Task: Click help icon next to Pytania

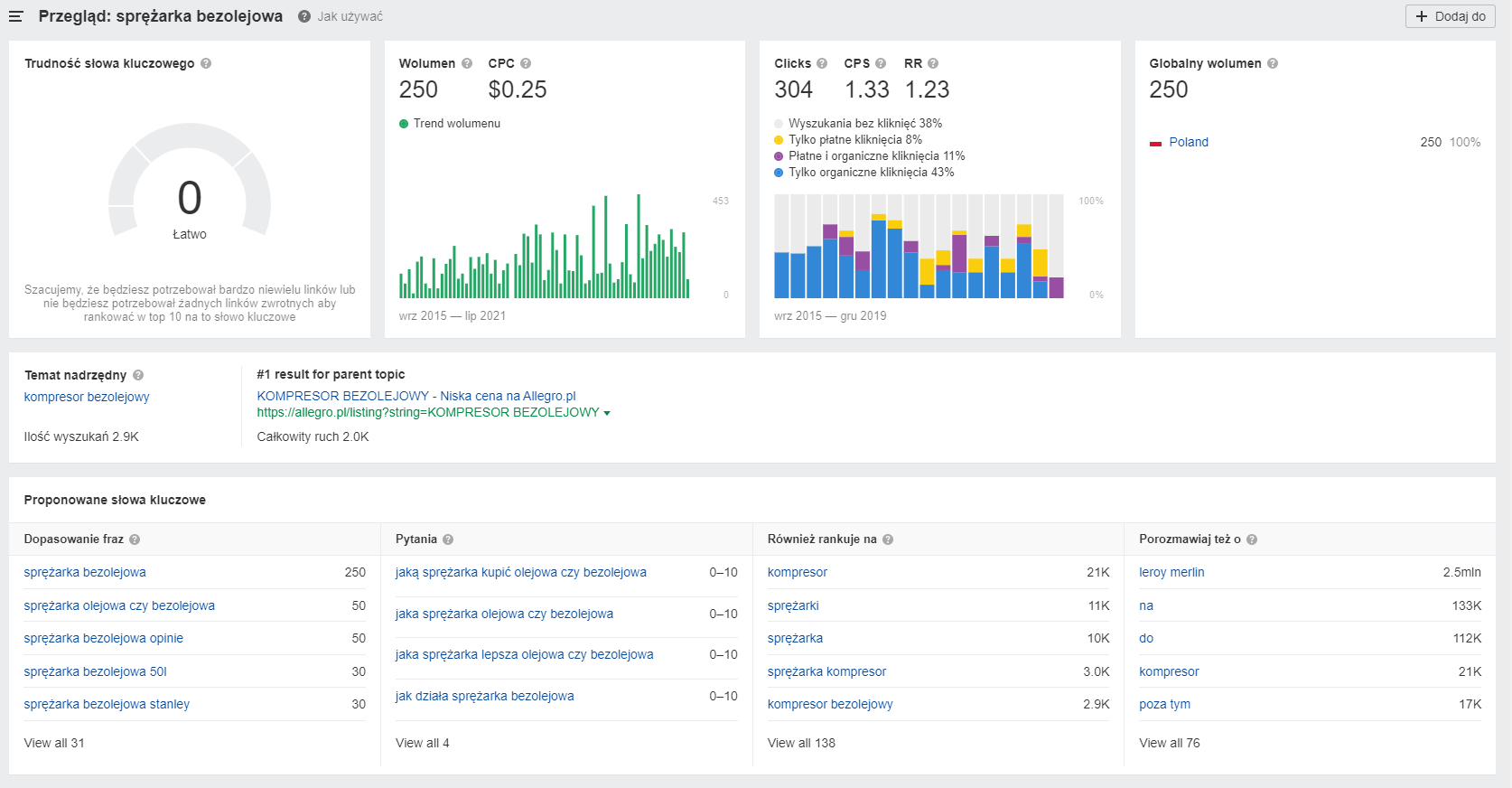Action: tap(448, 539)
